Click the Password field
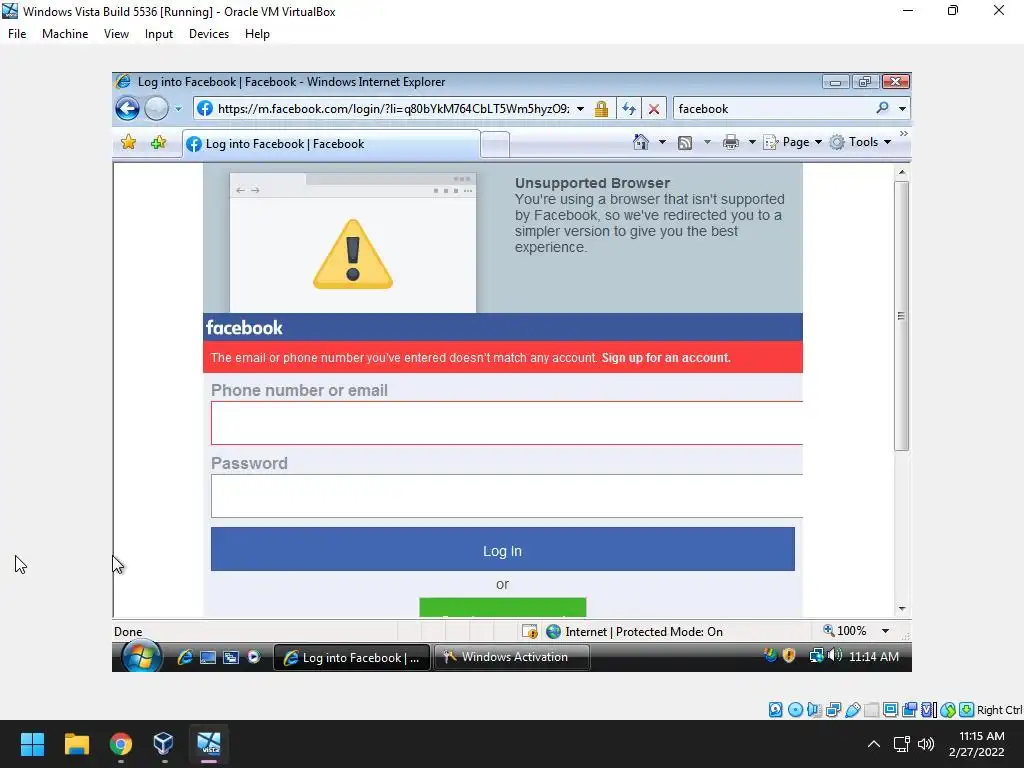Screen dimensions: 1024x768 [507, 496]
